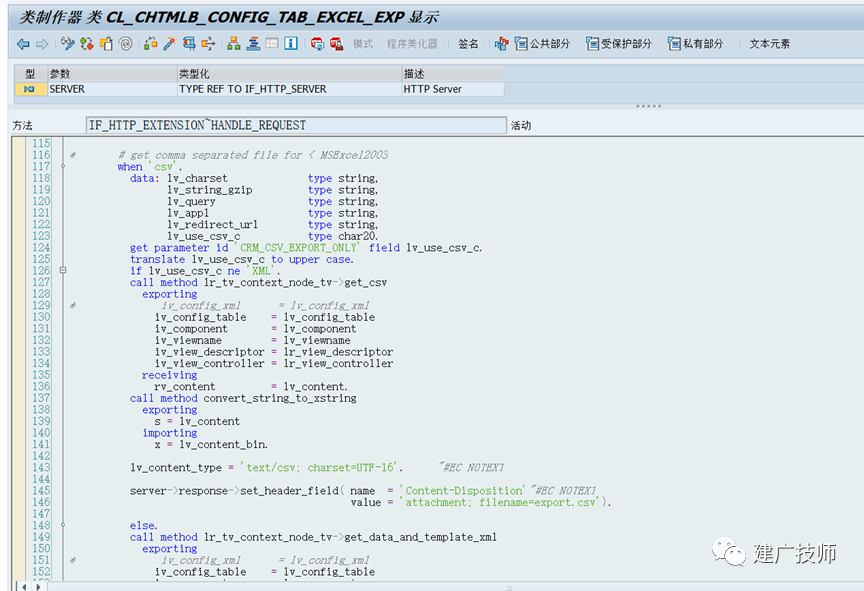
Task: Open the Where-Used List icon
Action: tap(208, 44)
